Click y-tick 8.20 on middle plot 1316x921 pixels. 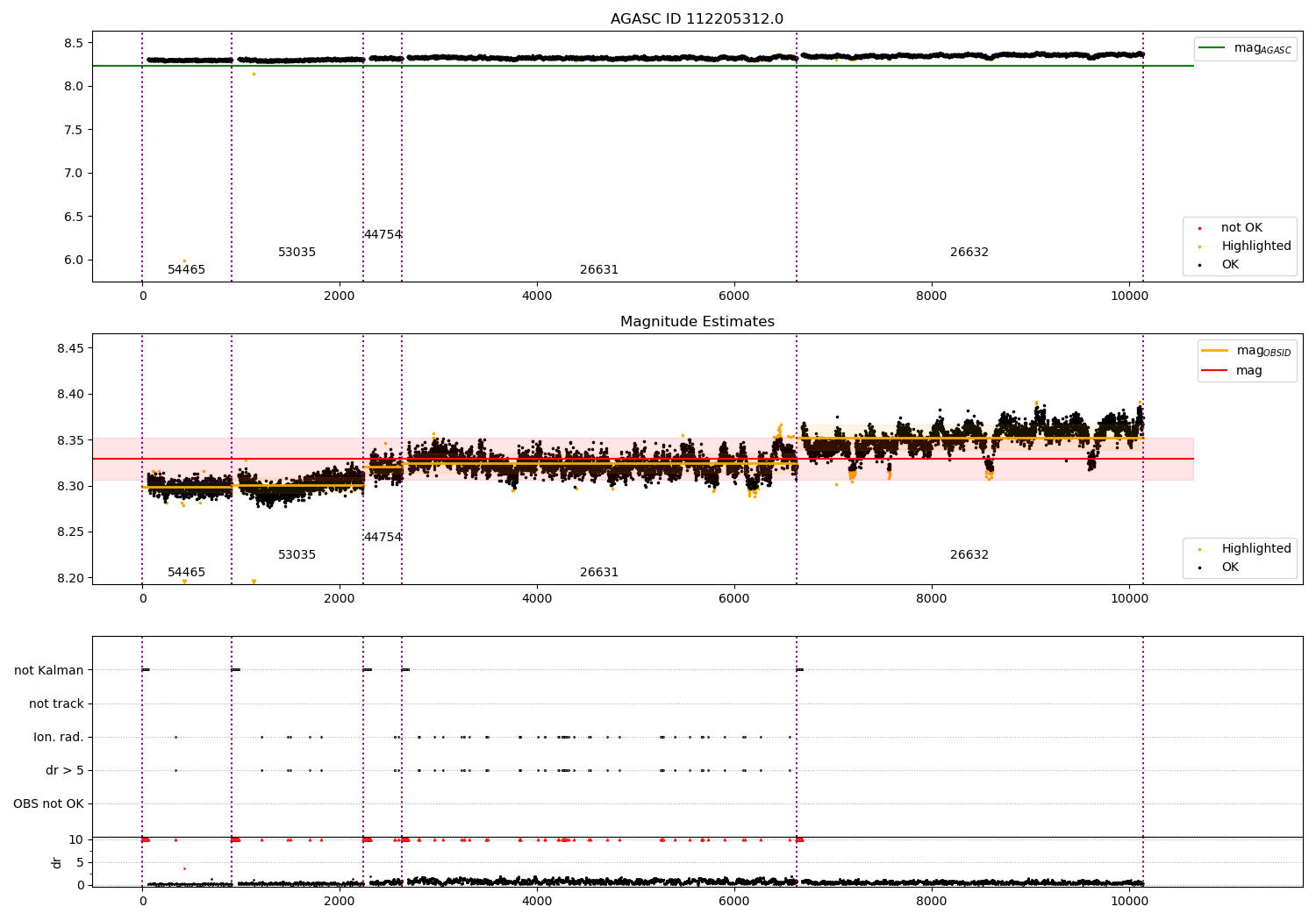pyautogui.click(x=70, y=578)
